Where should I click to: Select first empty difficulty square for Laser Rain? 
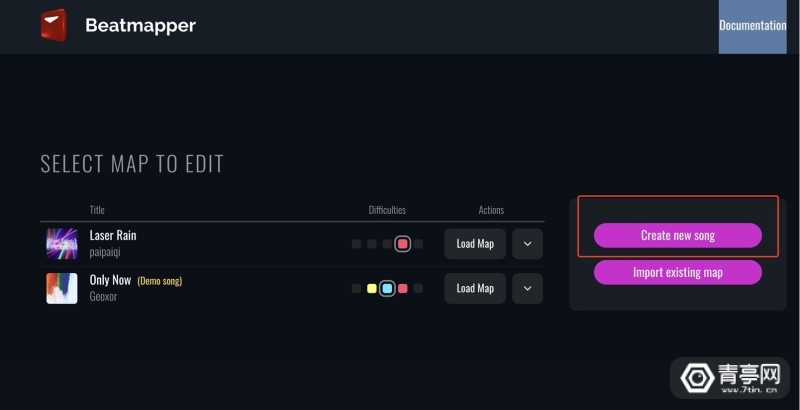[357, 244]
